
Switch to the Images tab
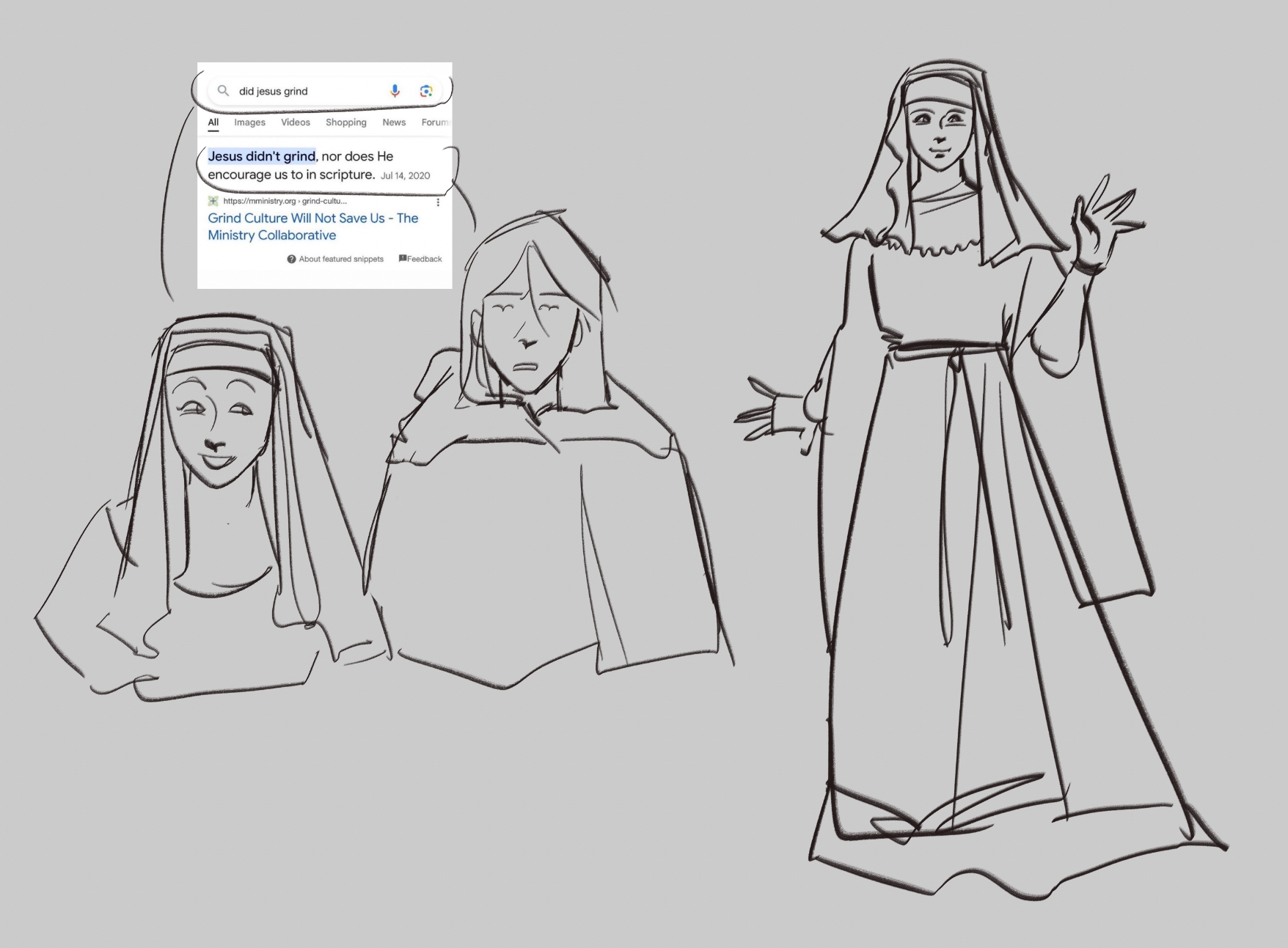[x=249, y=122]
